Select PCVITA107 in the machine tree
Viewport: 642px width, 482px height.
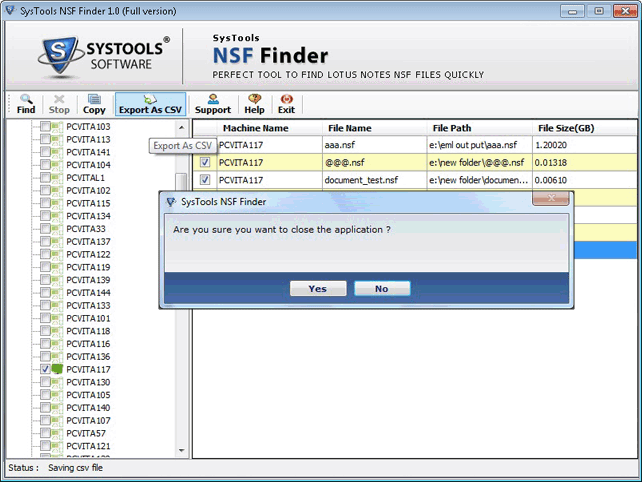(x=88, y=421)
